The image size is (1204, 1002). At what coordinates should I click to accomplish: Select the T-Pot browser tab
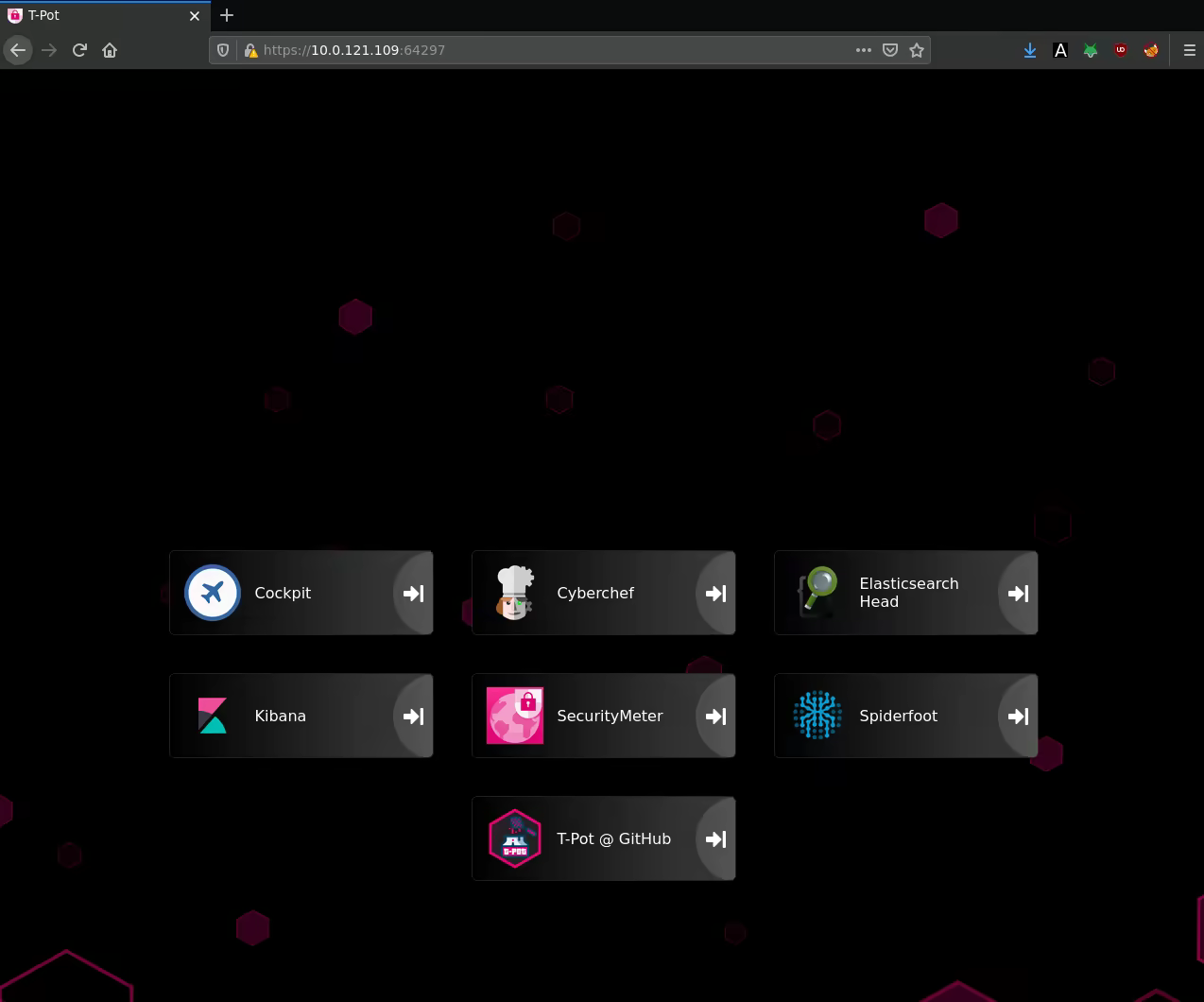coord(104,15)
